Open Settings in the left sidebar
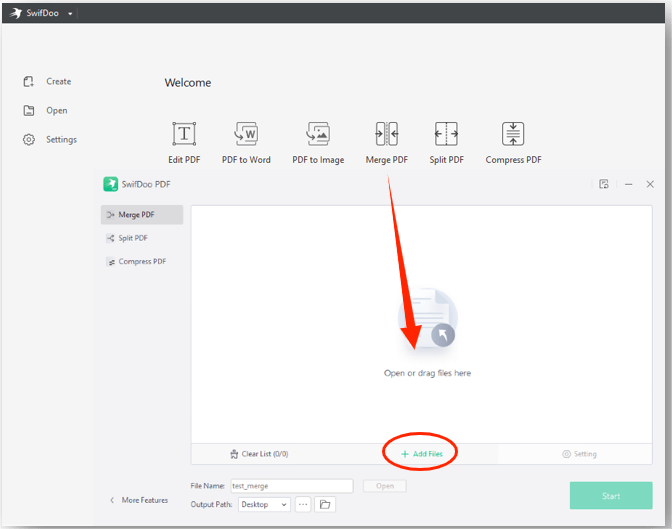This screenshot has width=672, height=529. (50, 140)
